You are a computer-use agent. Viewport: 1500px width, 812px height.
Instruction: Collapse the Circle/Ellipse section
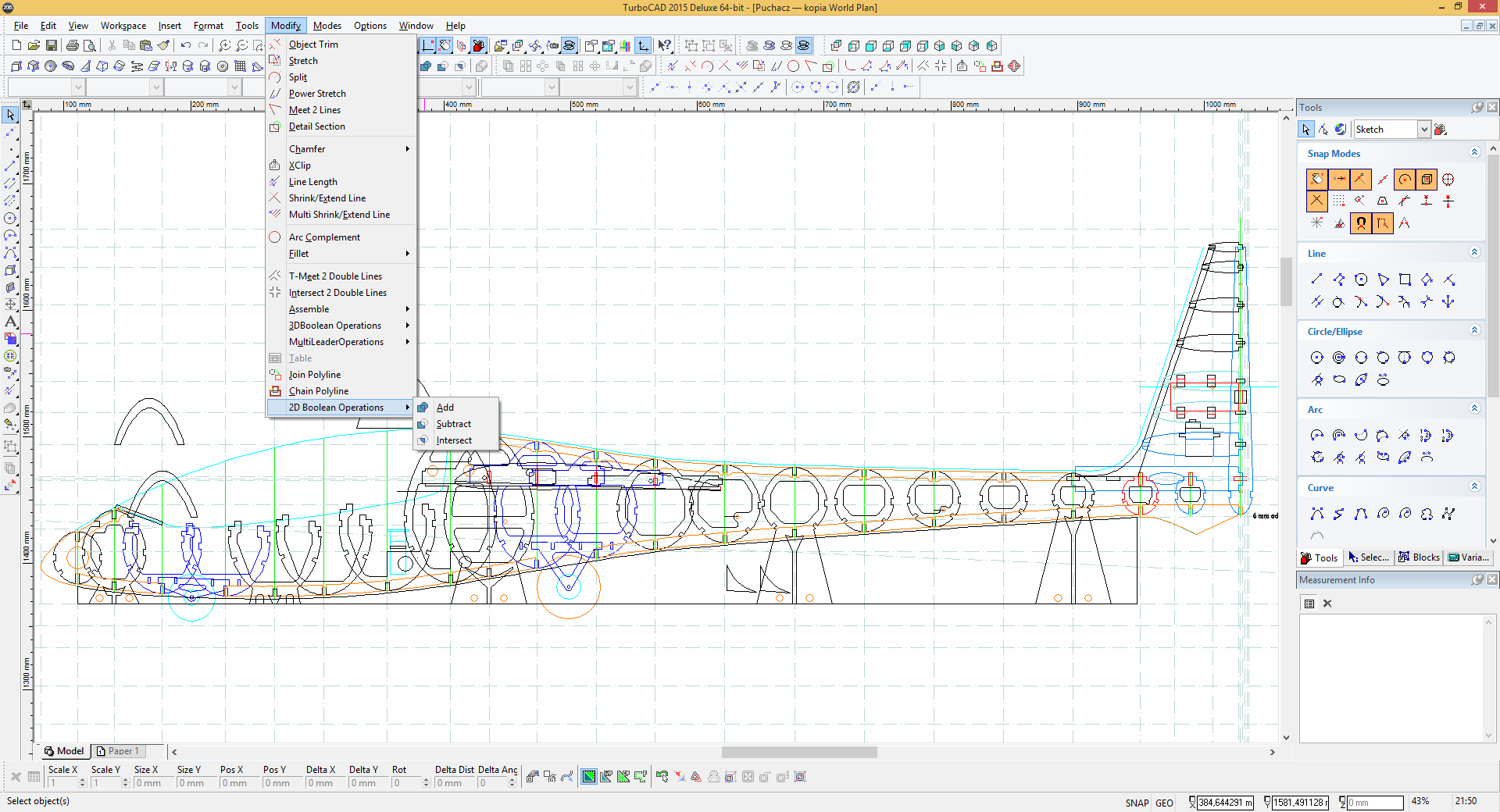(x=1474, y=331)
